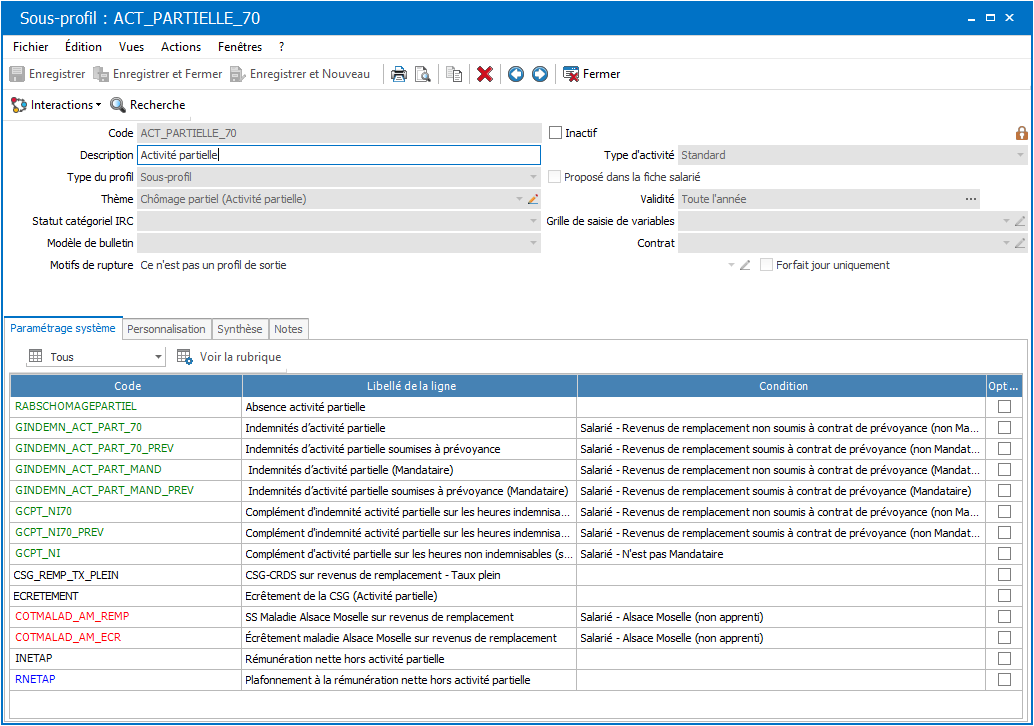Viewport: 1034px width, 726px height.
Task: Click the red X delete icon
Action: coord(485,74)
